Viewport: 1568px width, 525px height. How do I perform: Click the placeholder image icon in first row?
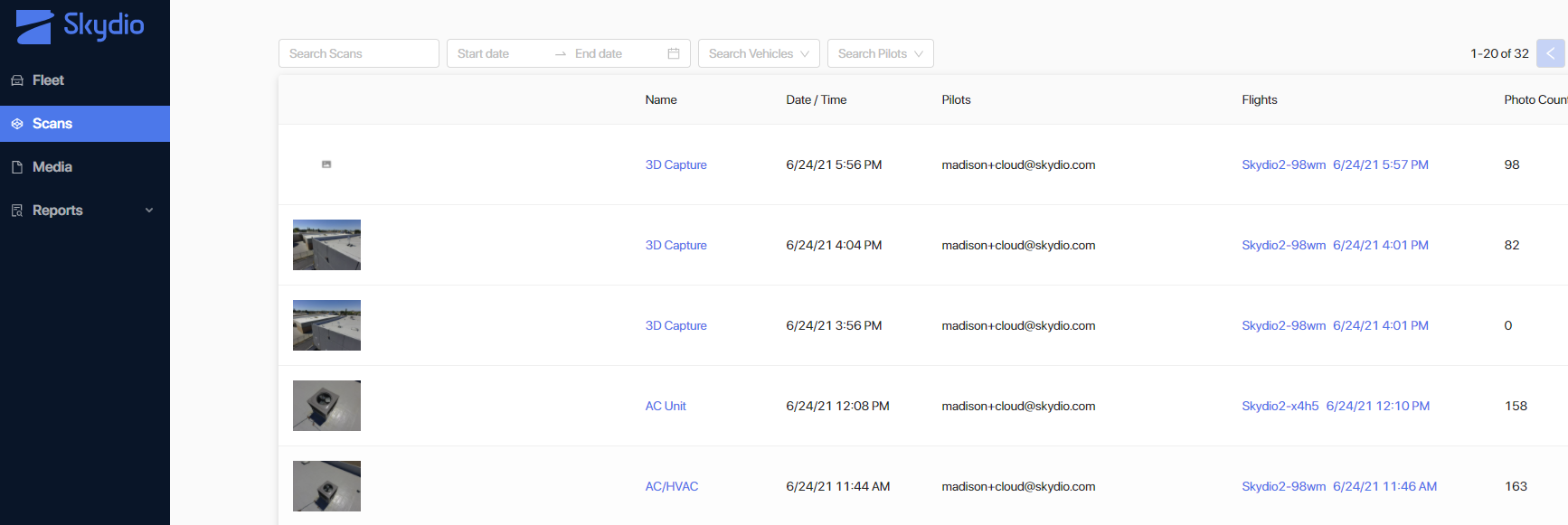pyautogui.click(x=326, y=164)
